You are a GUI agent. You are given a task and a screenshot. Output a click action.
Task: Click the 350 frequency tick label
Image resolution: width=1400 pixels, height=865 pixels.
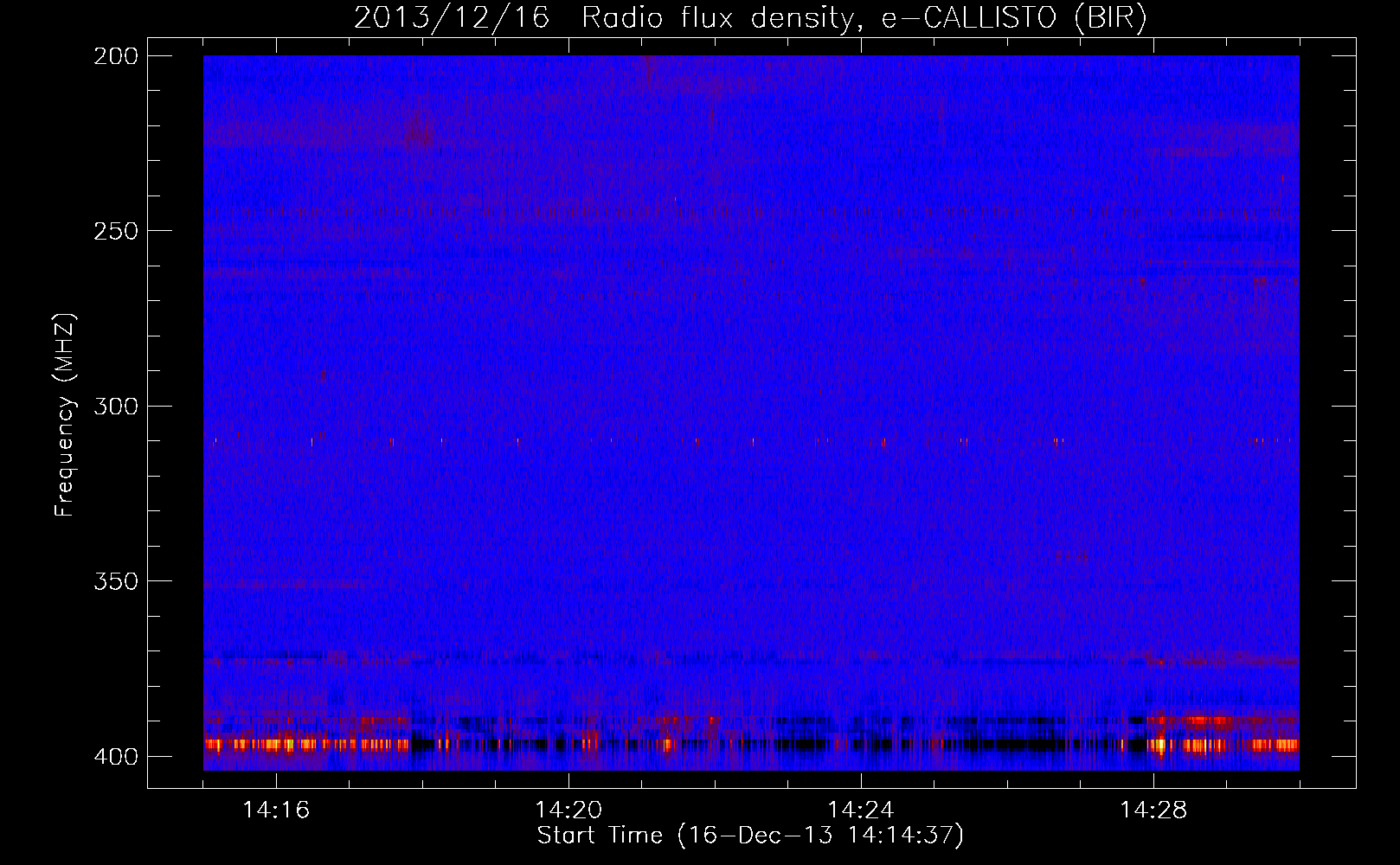click(116, 581)
